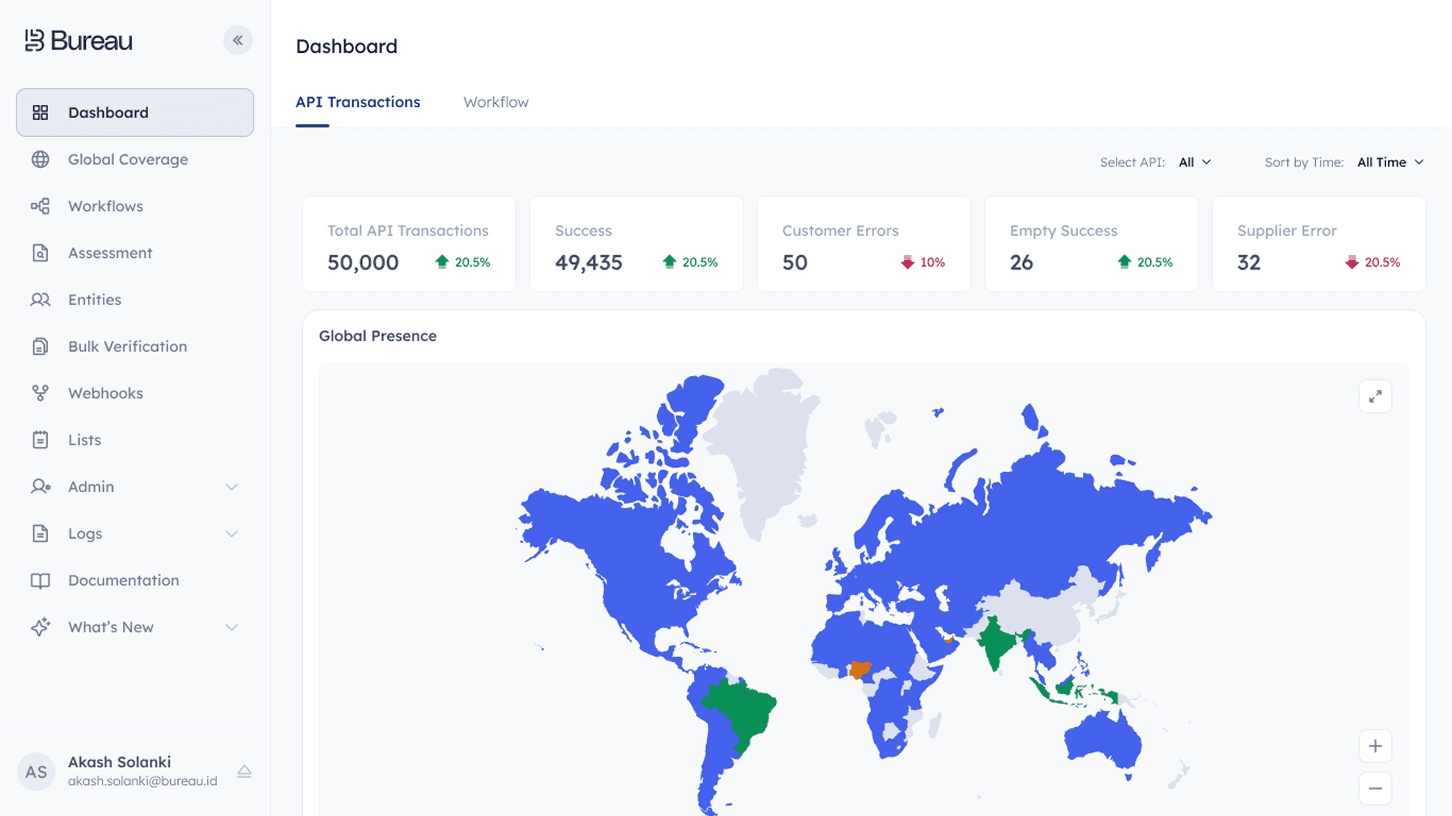Click the green up arrow in the Total API Transactions card
This screenshot has height=816, width=1452.
pos(442,262)
